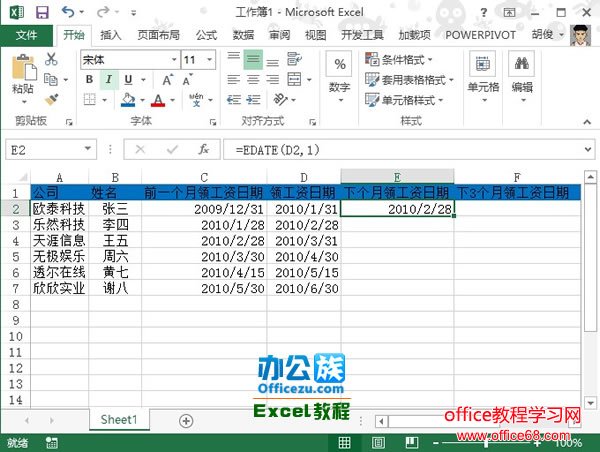The image size is (600, 452).
Task: Switch to the 公式 Formulas tab
Action: click(207, 35)
